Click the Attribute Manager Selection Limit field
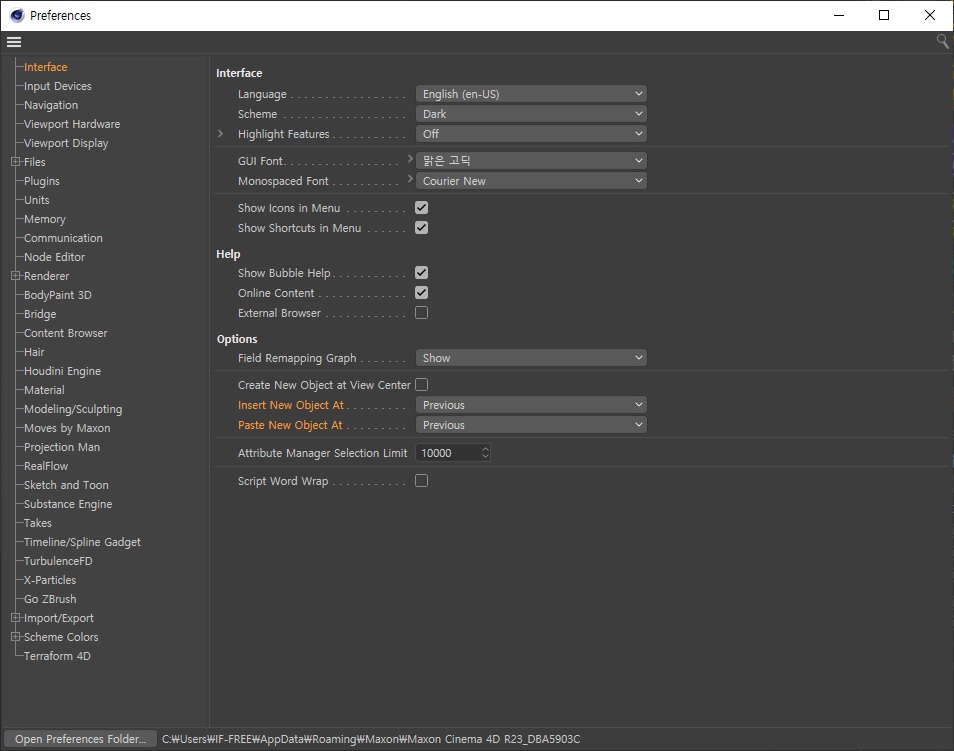This screenshot has height=751, width=954. (447, 453)
